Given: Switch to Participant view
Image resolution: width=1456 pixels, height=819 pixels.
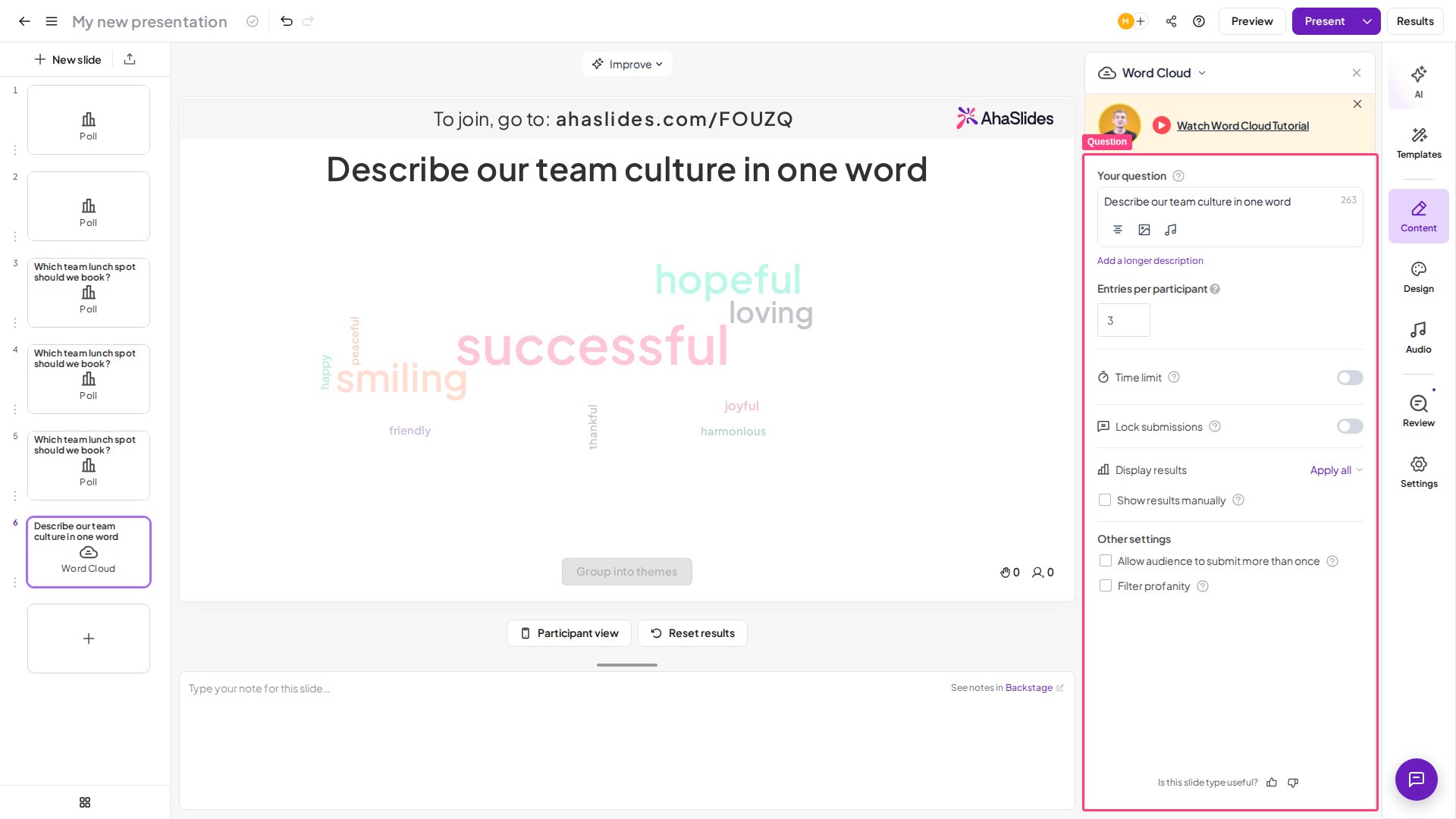Looking at the screenshot, I should click(x=569, y=633).
